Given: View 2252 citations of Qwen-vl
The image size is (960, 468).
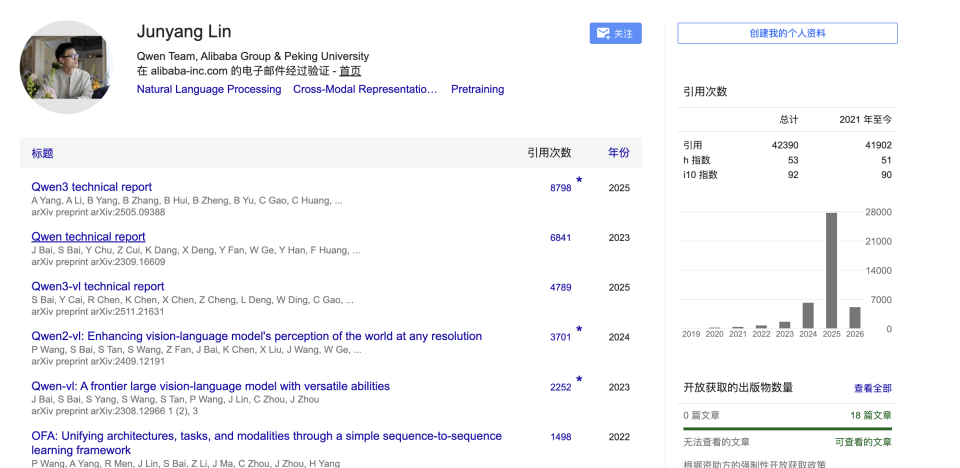Looking at the screenshot, I should (x=560, y=387).
